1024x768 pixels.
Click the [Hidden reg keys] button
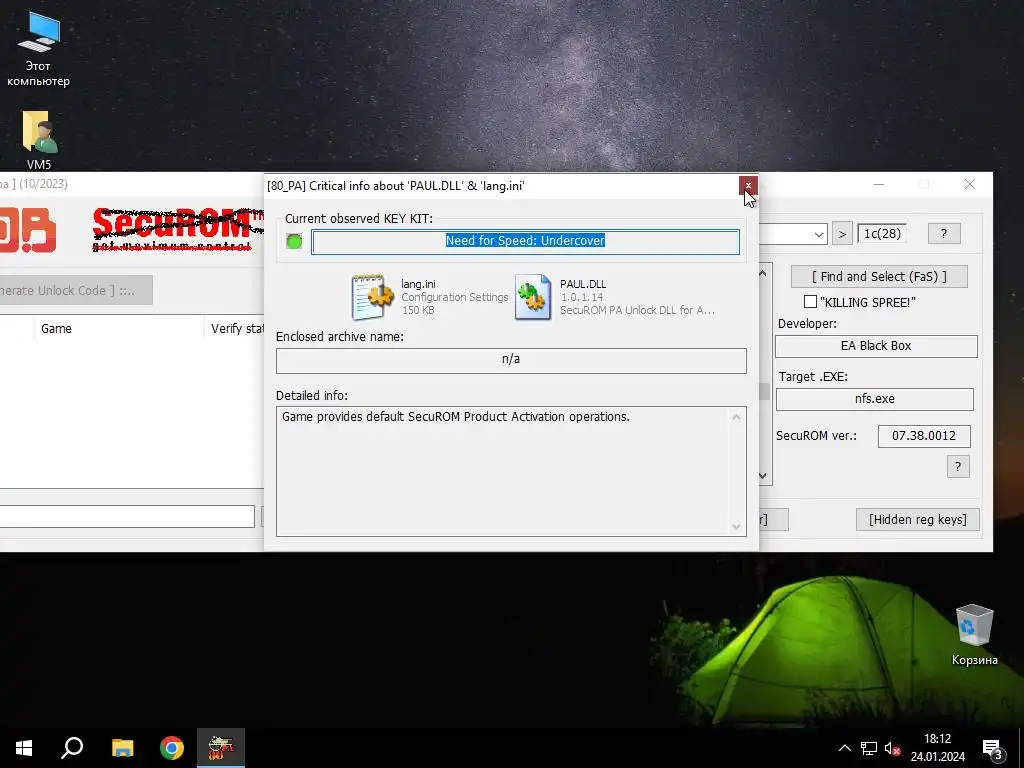point(918,520)
